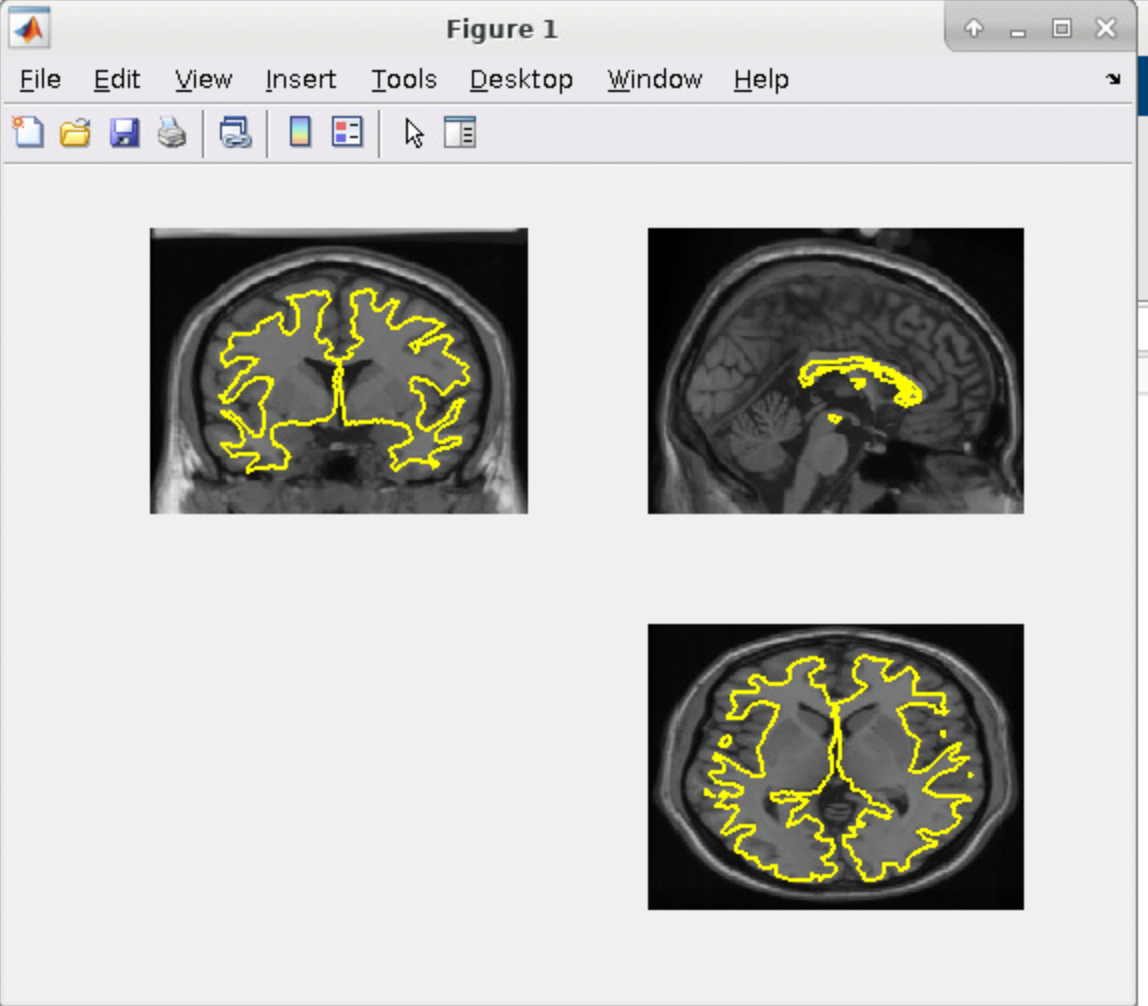Viewport: 1148px width, 1006px height.
Task: Expand the Tools menu
Action: (404, 80)
